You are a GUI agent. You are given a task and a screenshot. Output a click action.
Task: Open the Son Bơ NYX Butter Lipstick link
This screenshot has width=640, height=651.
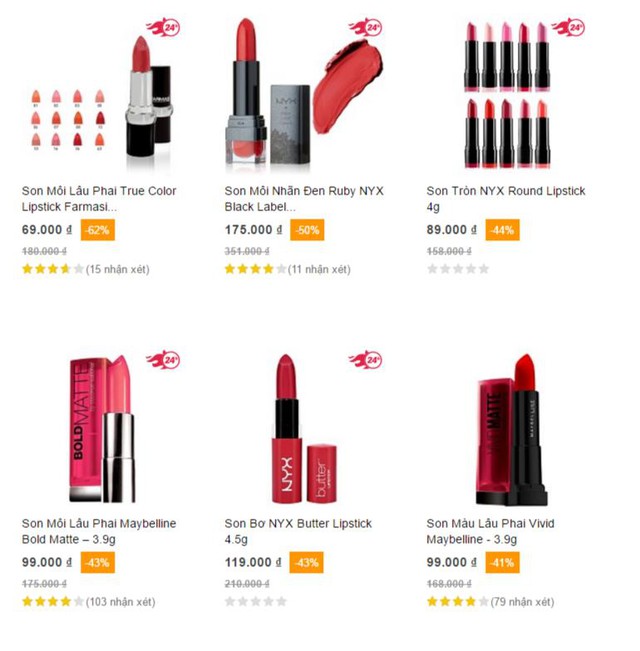tap(298, 531)
